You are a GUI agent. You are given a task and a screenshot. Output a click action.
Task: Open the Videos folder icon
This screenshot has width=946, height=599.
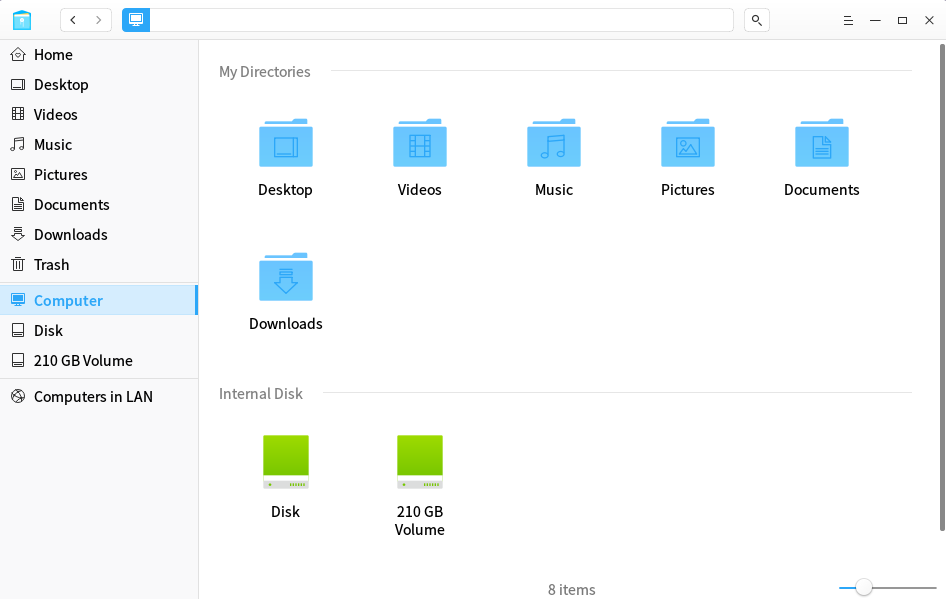tap(419, 144)
